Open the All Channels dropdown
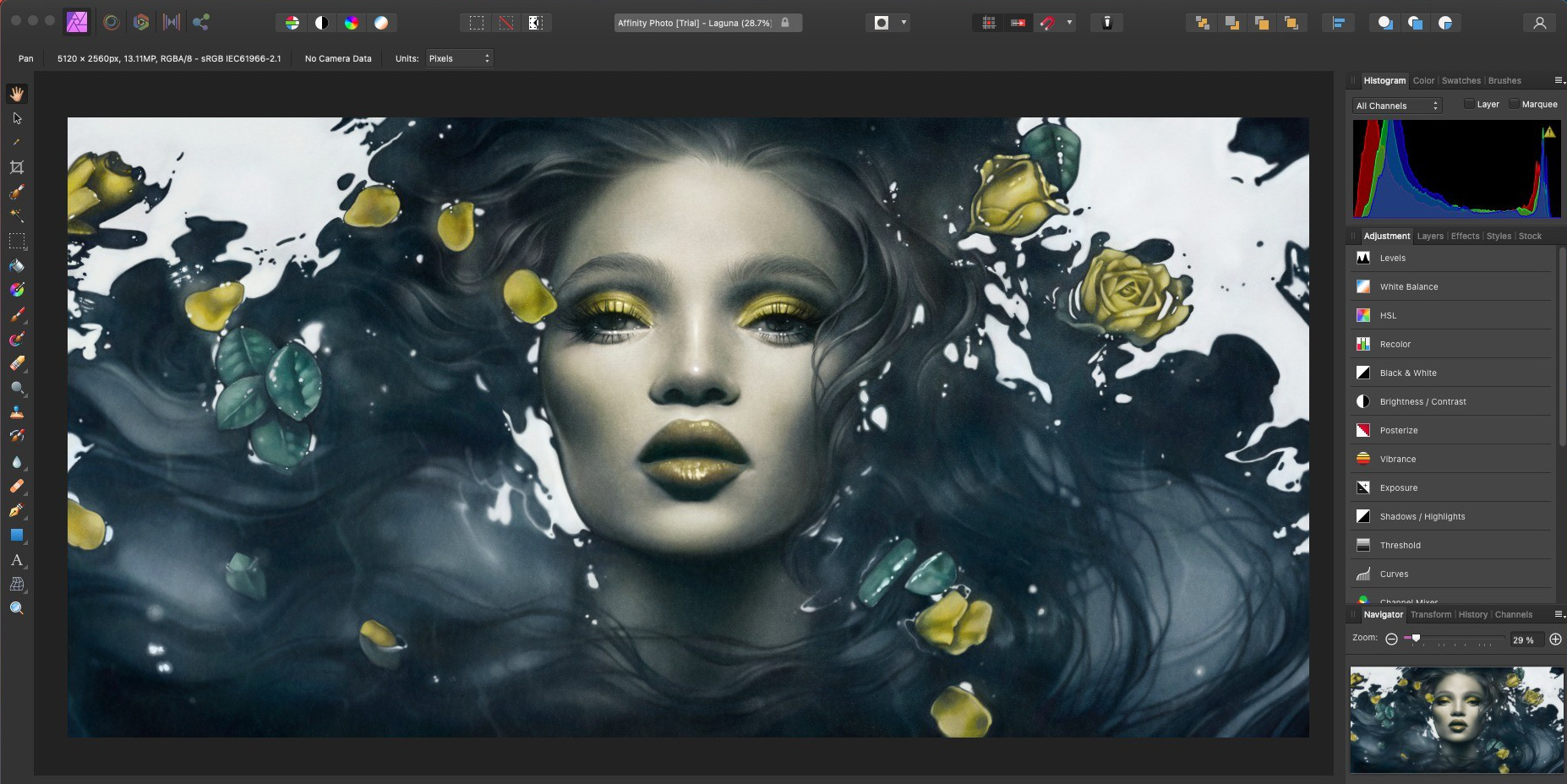 pyautogui.click(x=1396, y=106)
